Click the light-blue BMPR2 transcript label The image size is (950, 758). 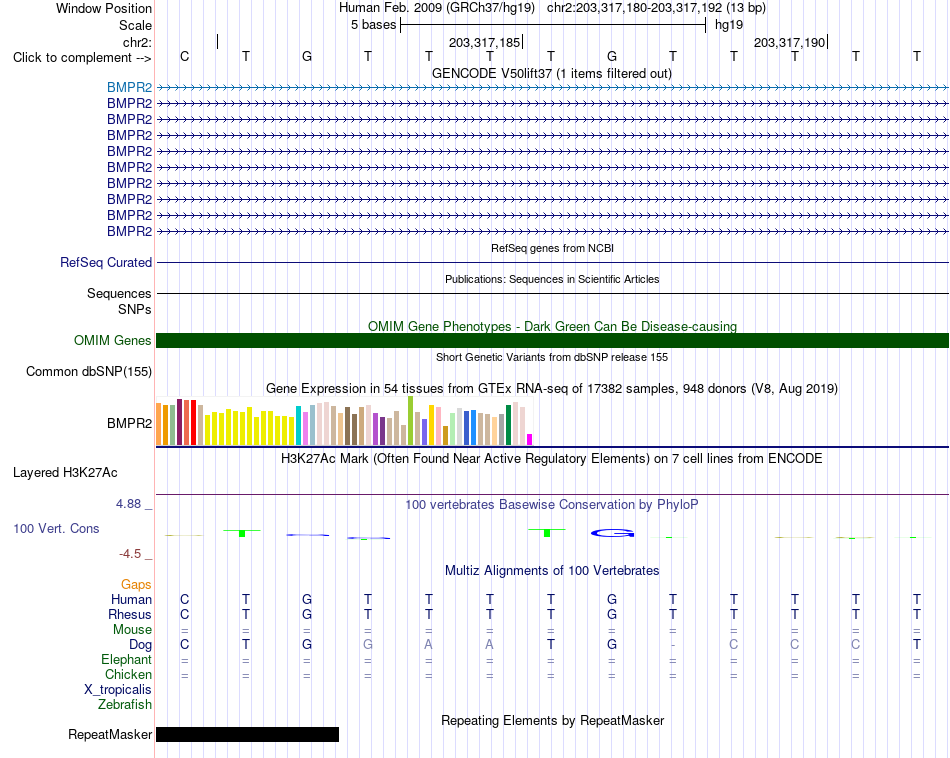(x=129, y=87)
